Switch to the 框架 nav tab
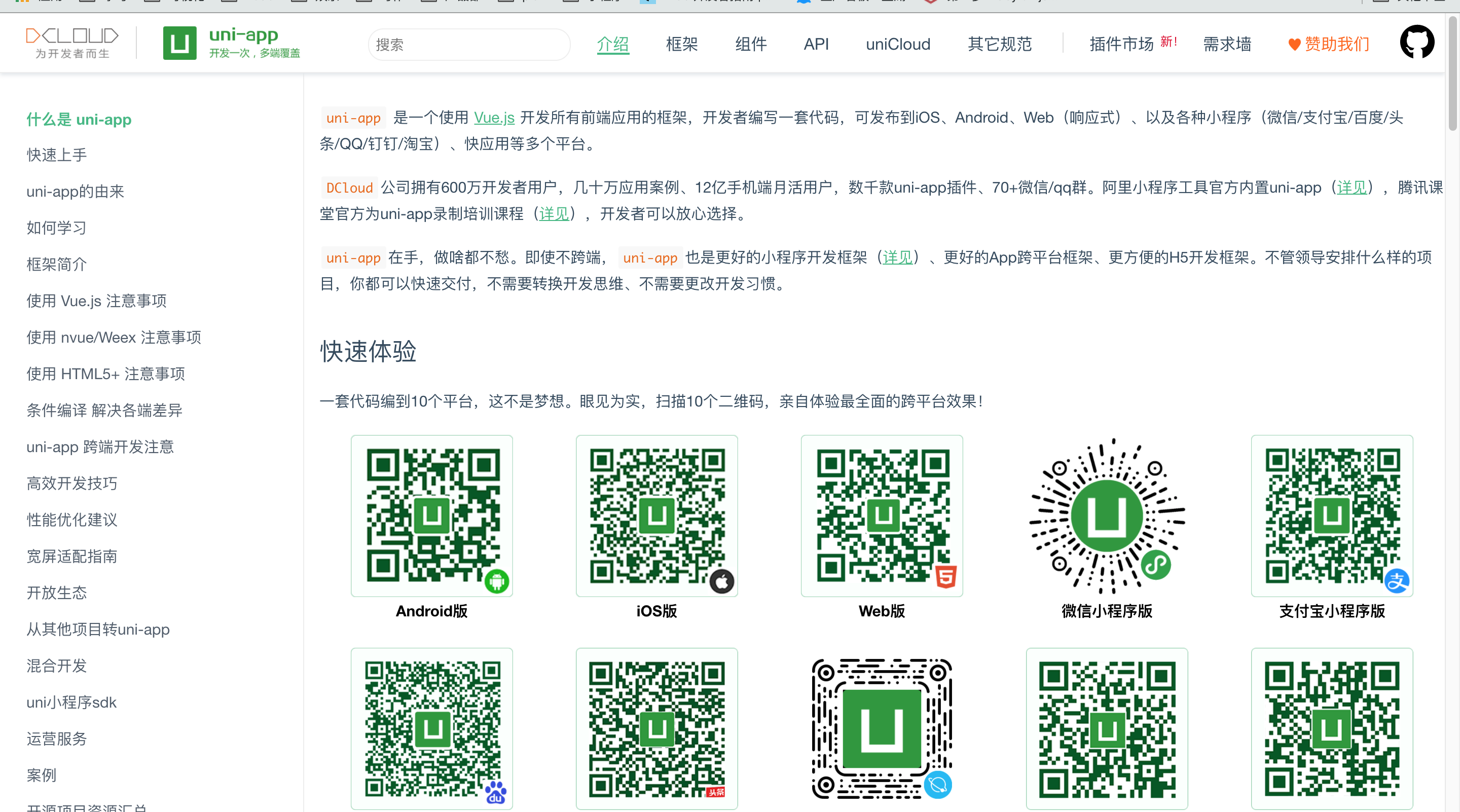Screen dimensions: 1460x812 [x=681, y=44]
